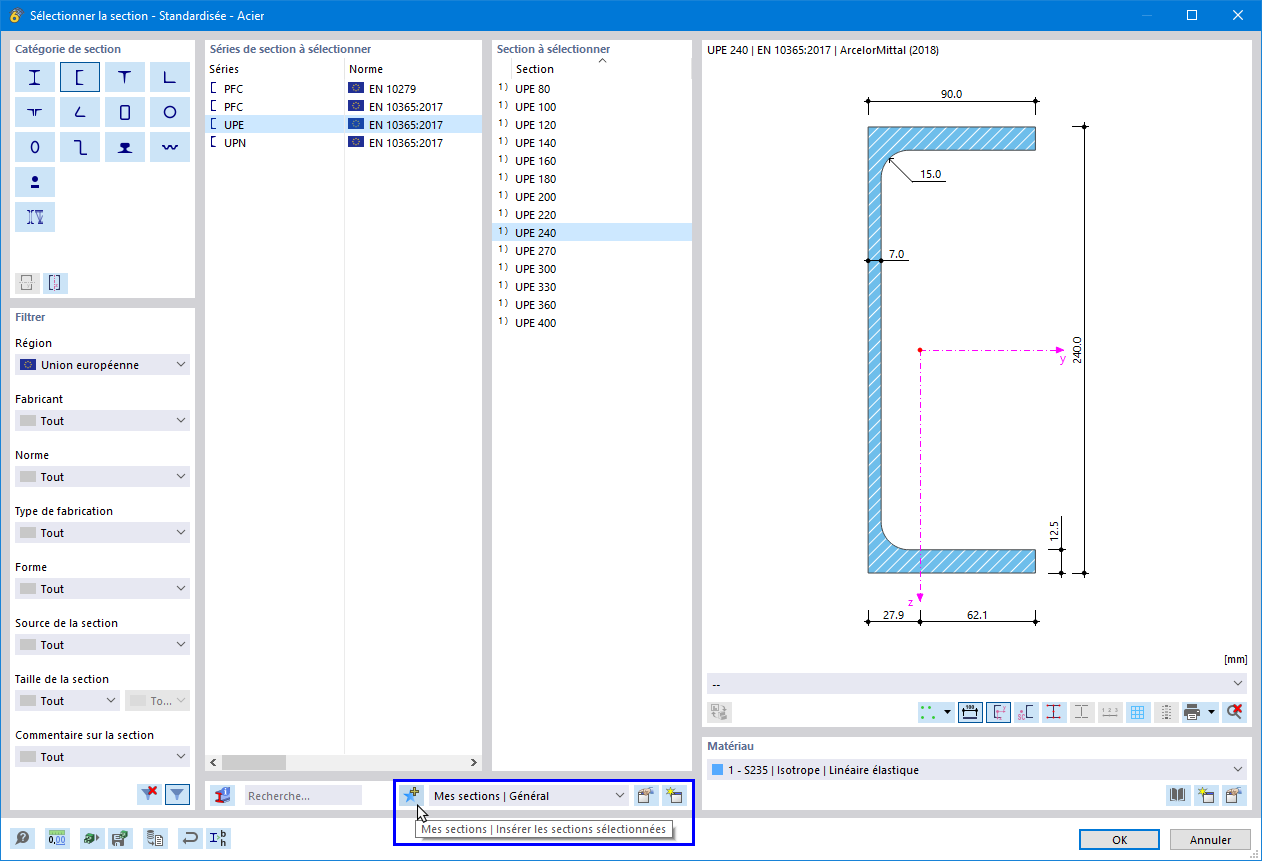Edit the selected material
This screenshot has width=1262, height=861.
coord(1234,795)
